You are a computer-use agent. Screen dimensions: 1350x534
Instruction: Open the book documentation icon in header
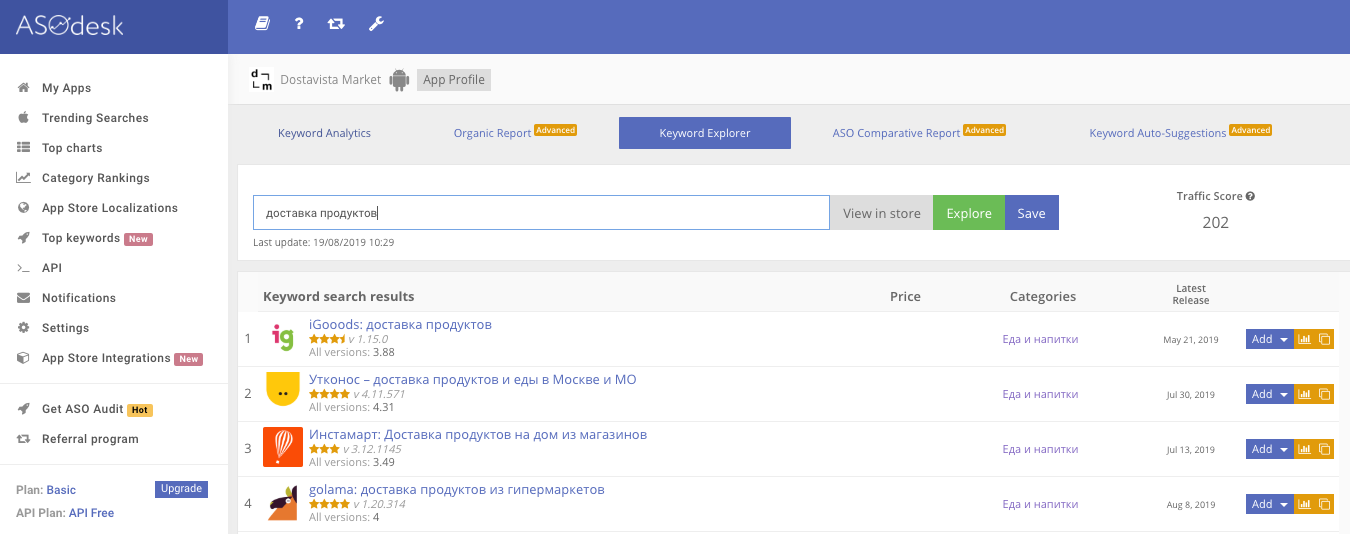(x=262, y=24)
